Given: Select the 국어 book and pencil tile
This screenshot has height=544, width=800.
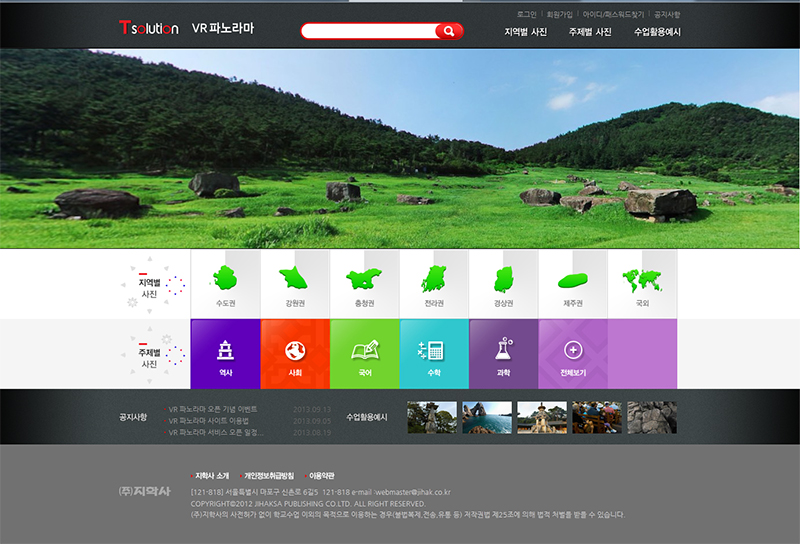Looking at the screenshot, I should point(364,354).
